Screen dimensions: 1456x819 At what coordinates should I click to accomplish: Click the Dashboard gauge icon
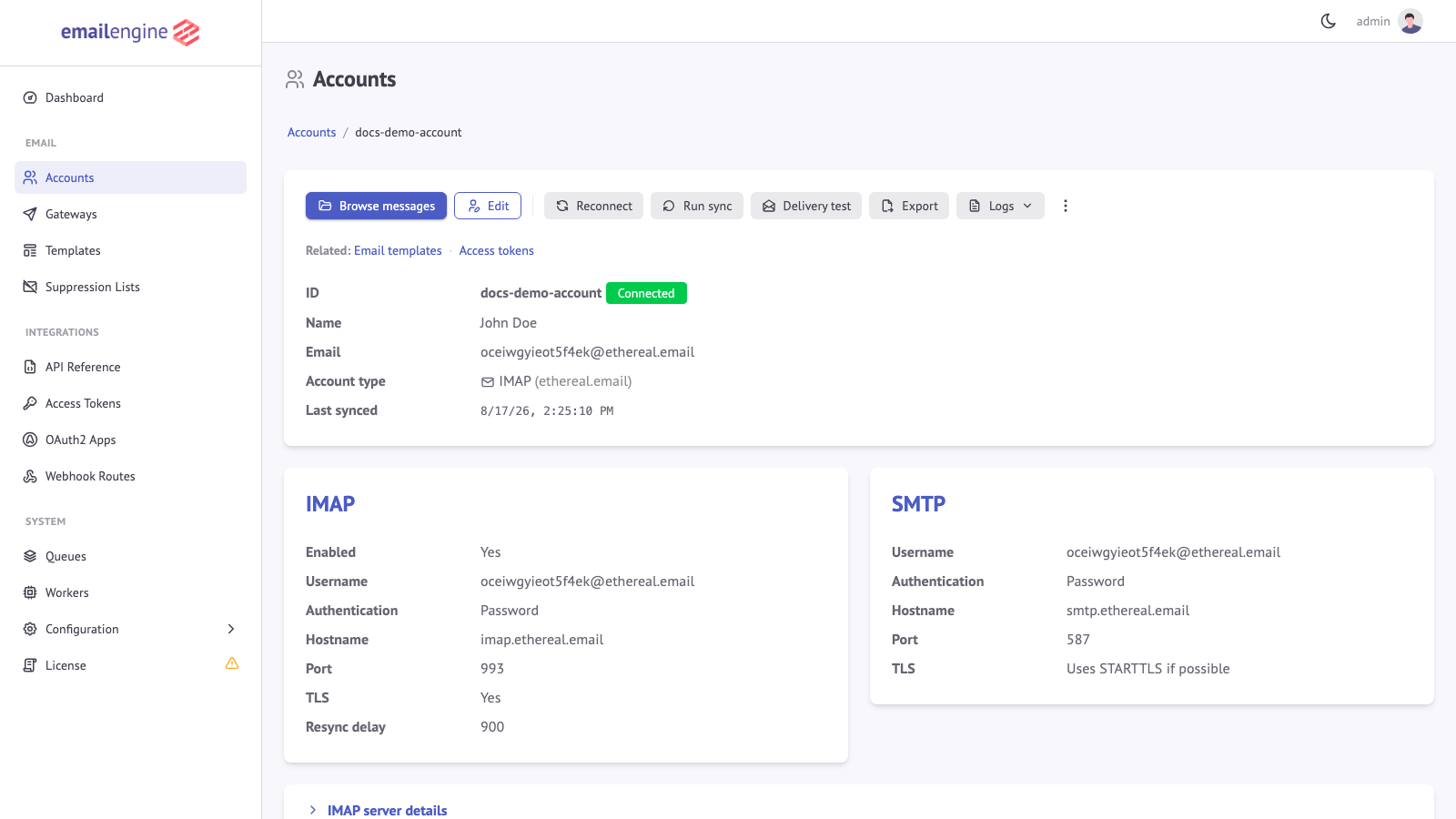pyautogui.click(x=30, y=97)
